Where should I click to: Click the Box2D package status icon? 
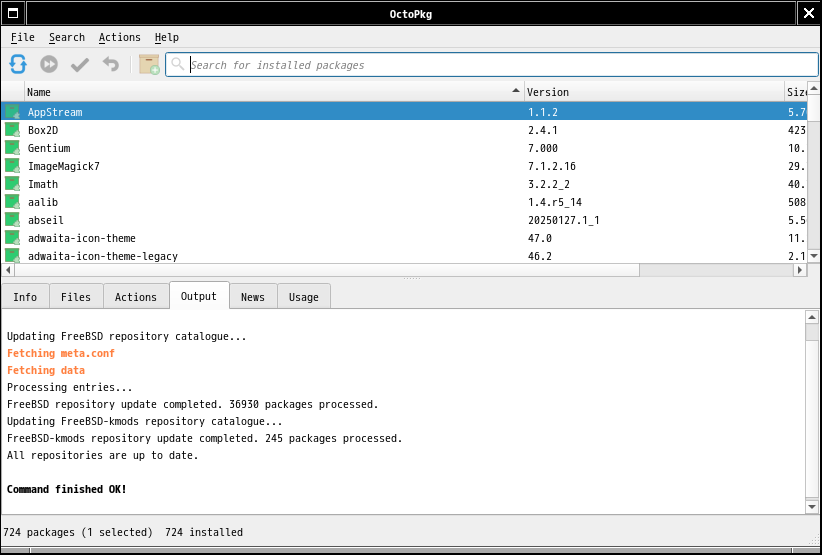[x=13, y=130]
